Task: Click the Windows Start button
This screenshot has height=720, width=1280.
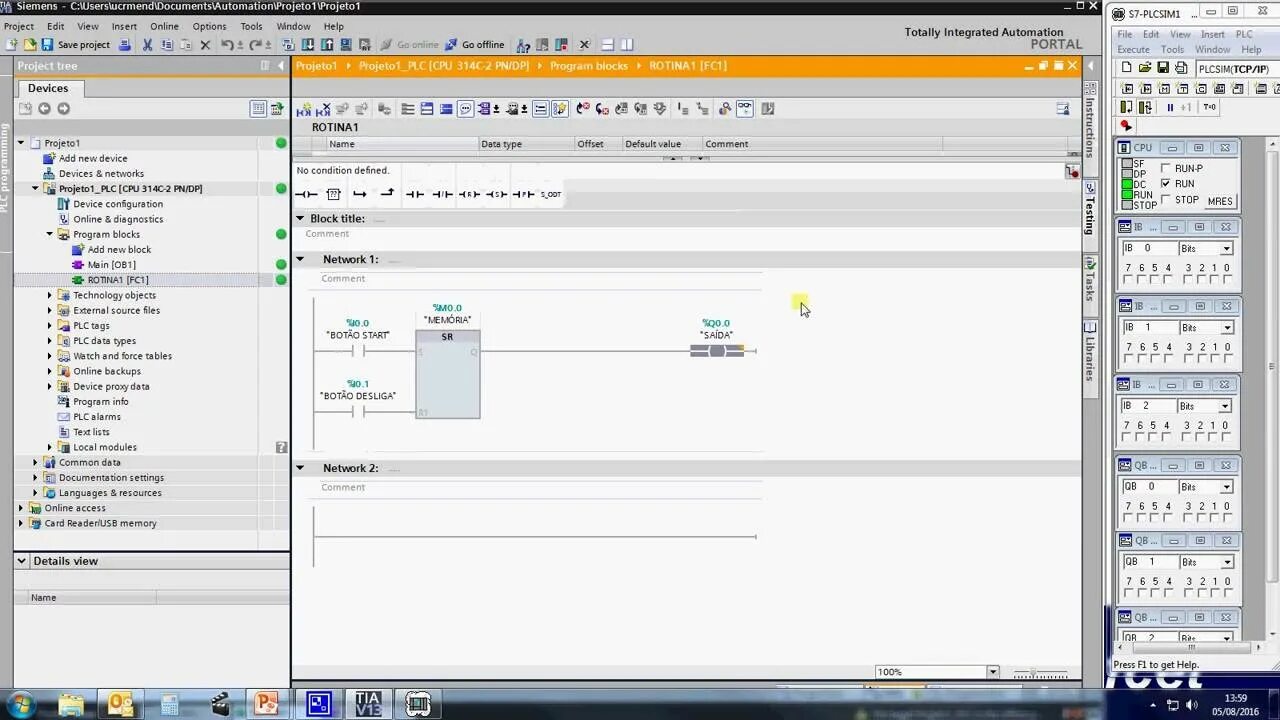Action: (19, 704)
